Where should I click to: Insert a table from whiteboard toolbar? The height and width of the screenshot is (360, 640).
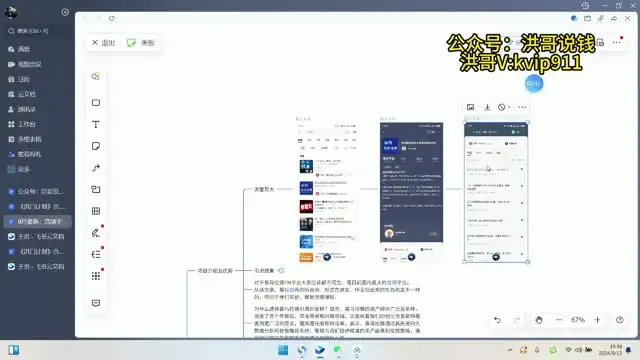[x=96, y=211]
